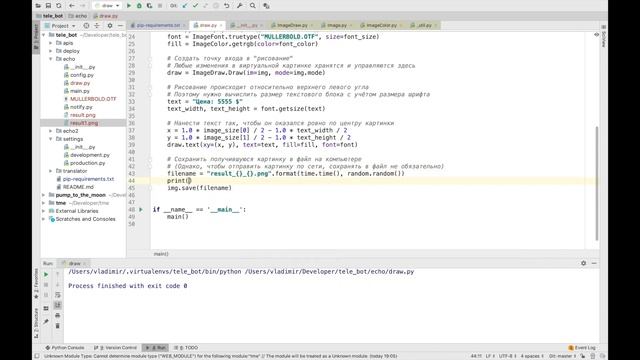The height and width of the screenshot is (360, 640).
Task: Switch to the _util.py editor tab
Action: click(x=424, y=25)
